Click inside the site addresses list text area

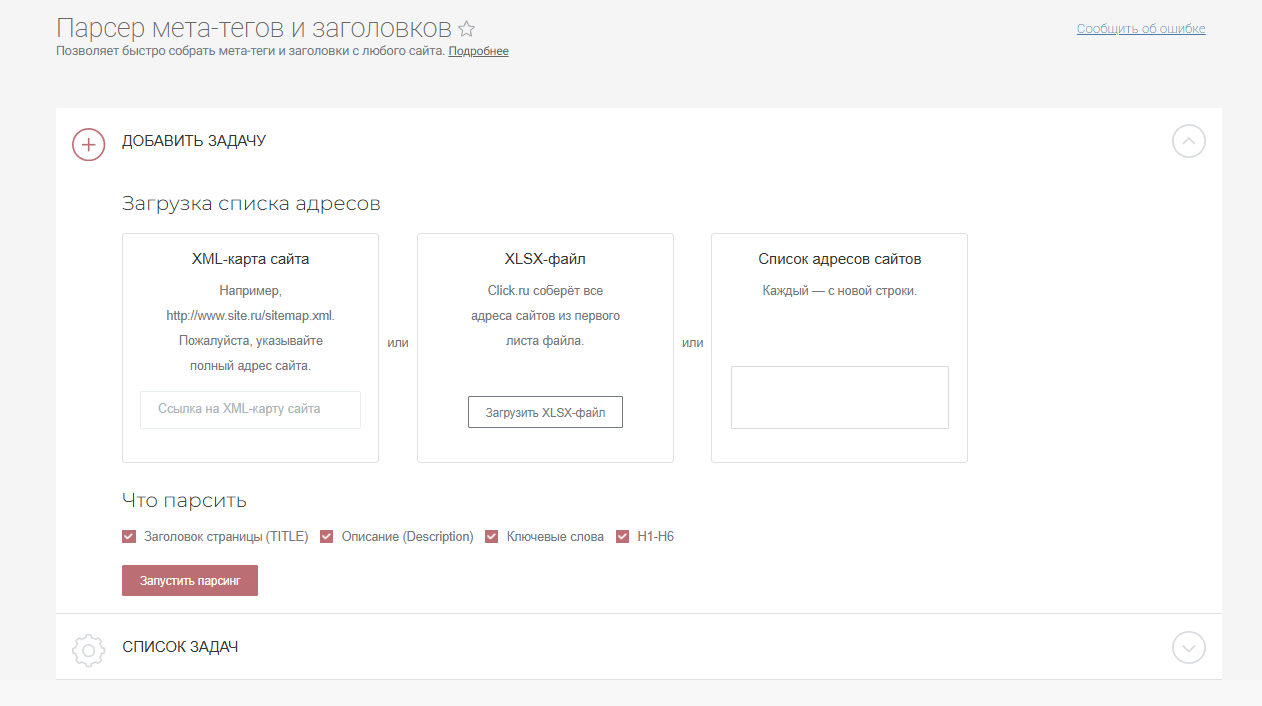click(x=839, y=397)
